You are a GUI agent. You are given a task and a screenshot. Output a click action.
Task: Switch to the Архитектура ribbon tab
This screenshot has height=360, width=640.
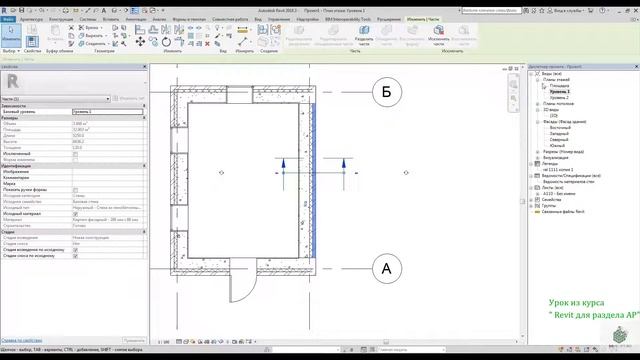point(31,19)
